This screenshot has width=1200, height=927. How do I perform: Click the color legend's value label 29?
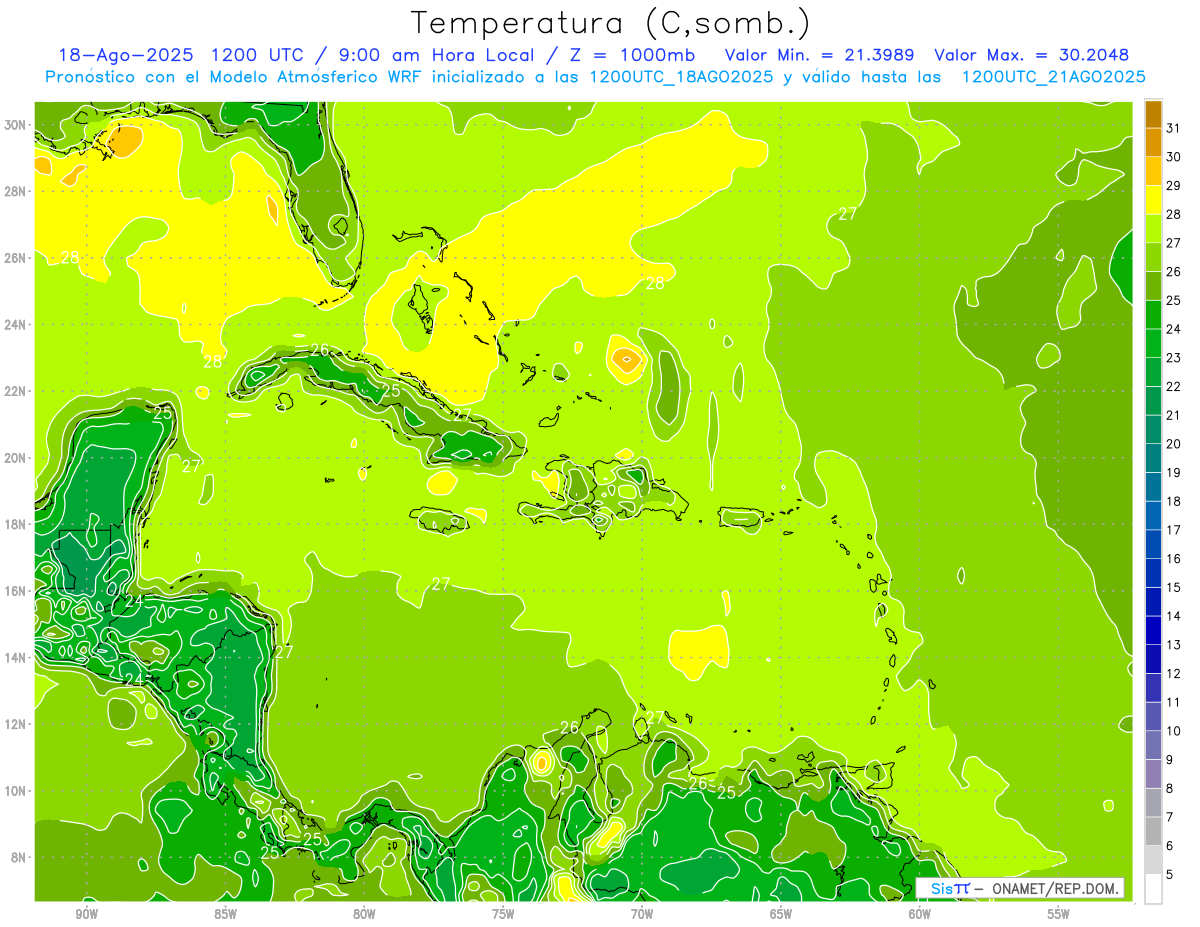tap(1174, 186)
